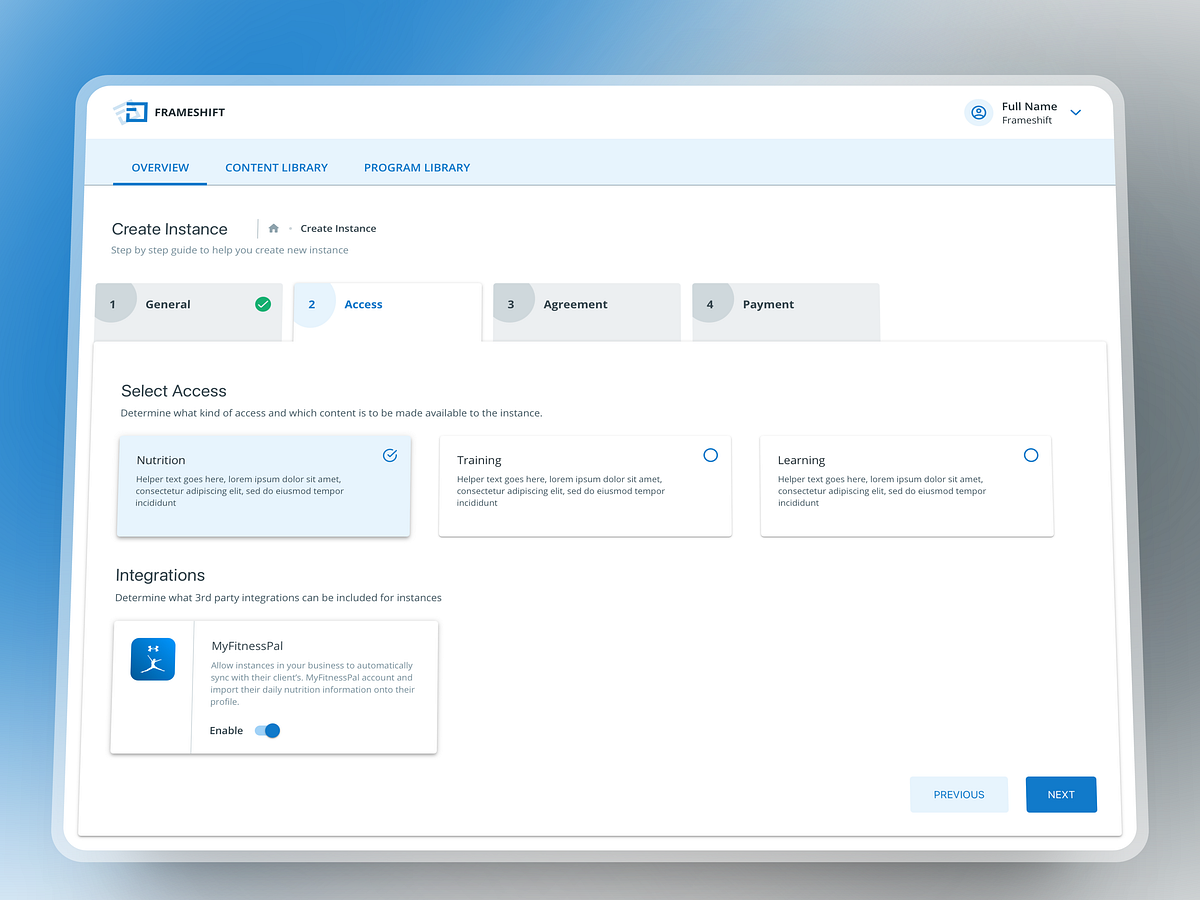The height and width of the screenshot is (900, 1200).
Task: Open the Agreement step
Action: pyautogui.click(x=575, y=304)
